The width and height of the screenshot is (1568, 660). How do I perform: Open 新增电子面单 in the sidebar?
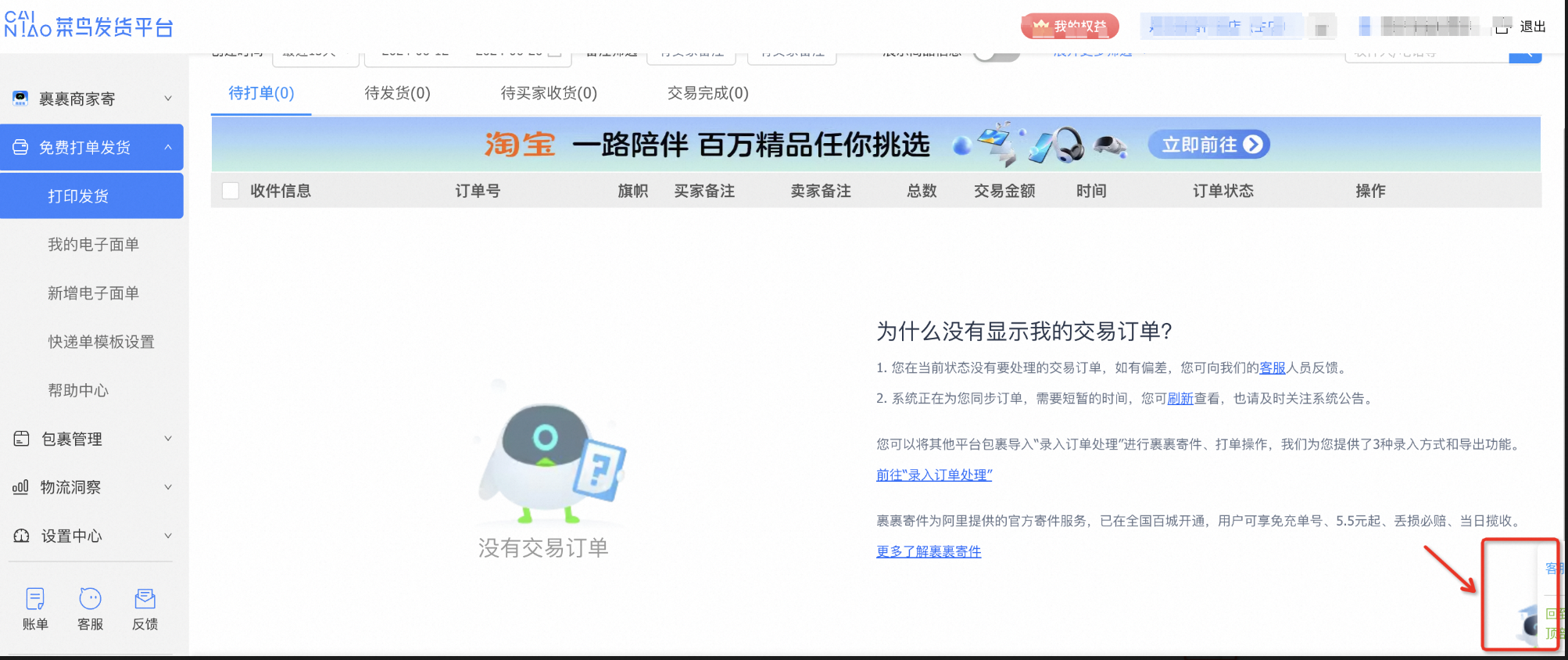tap(93, 292)
